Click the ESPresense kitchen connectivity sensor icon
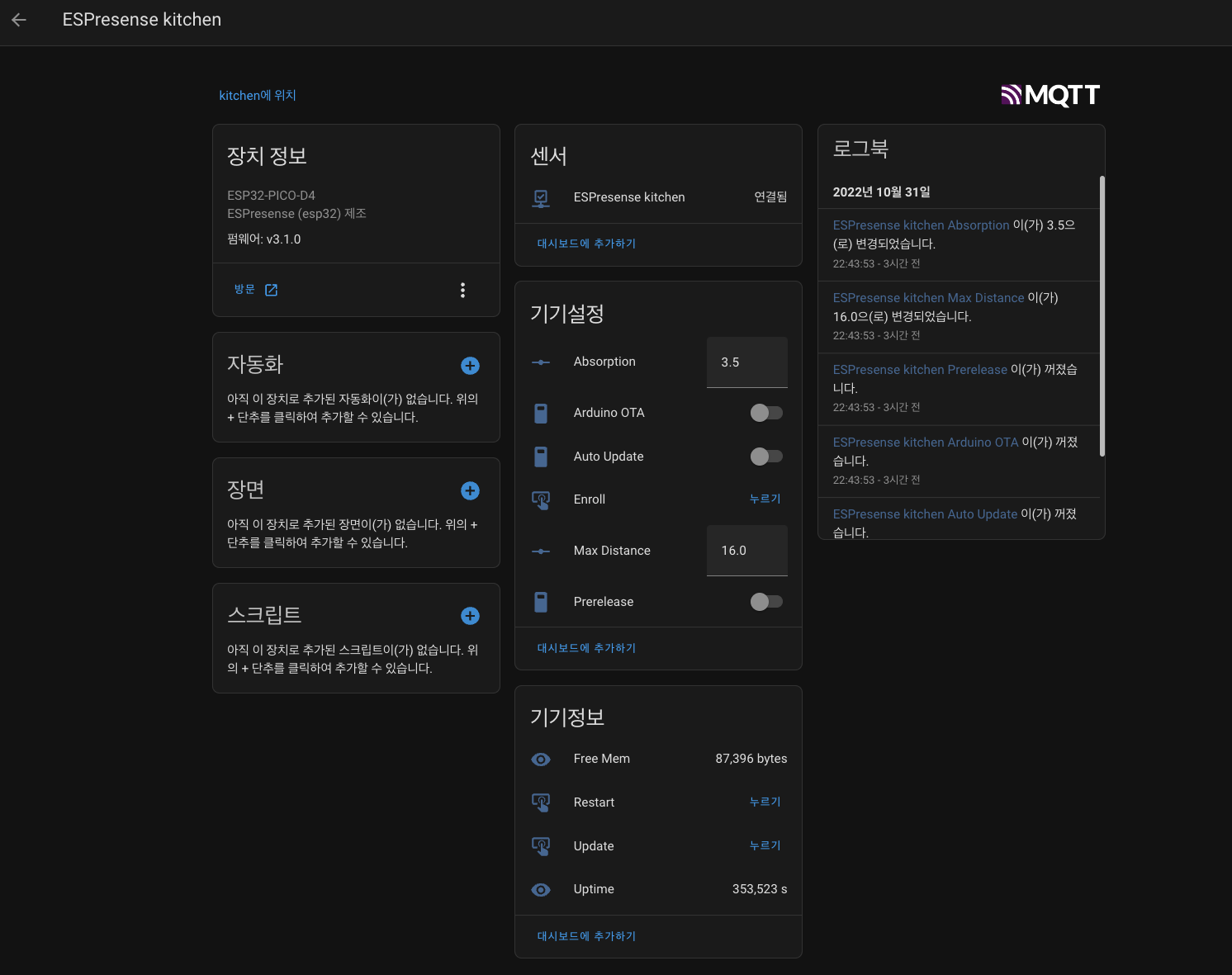1232x975 pixels. pyautogui.click(x=541, y=197)
